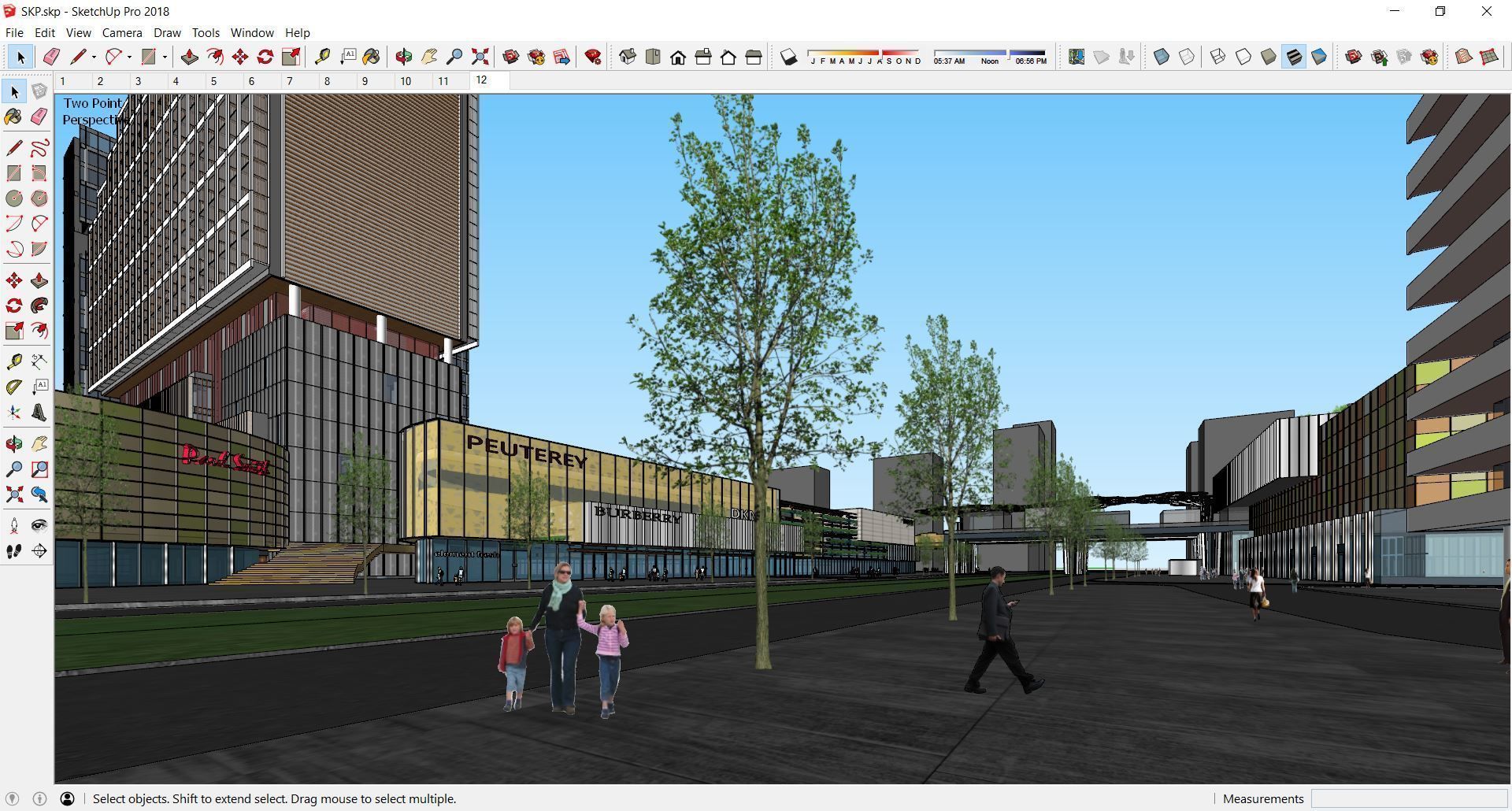1512x811 pixels.
Task: Select the Section Plane tool
Action: coord(39,551)
